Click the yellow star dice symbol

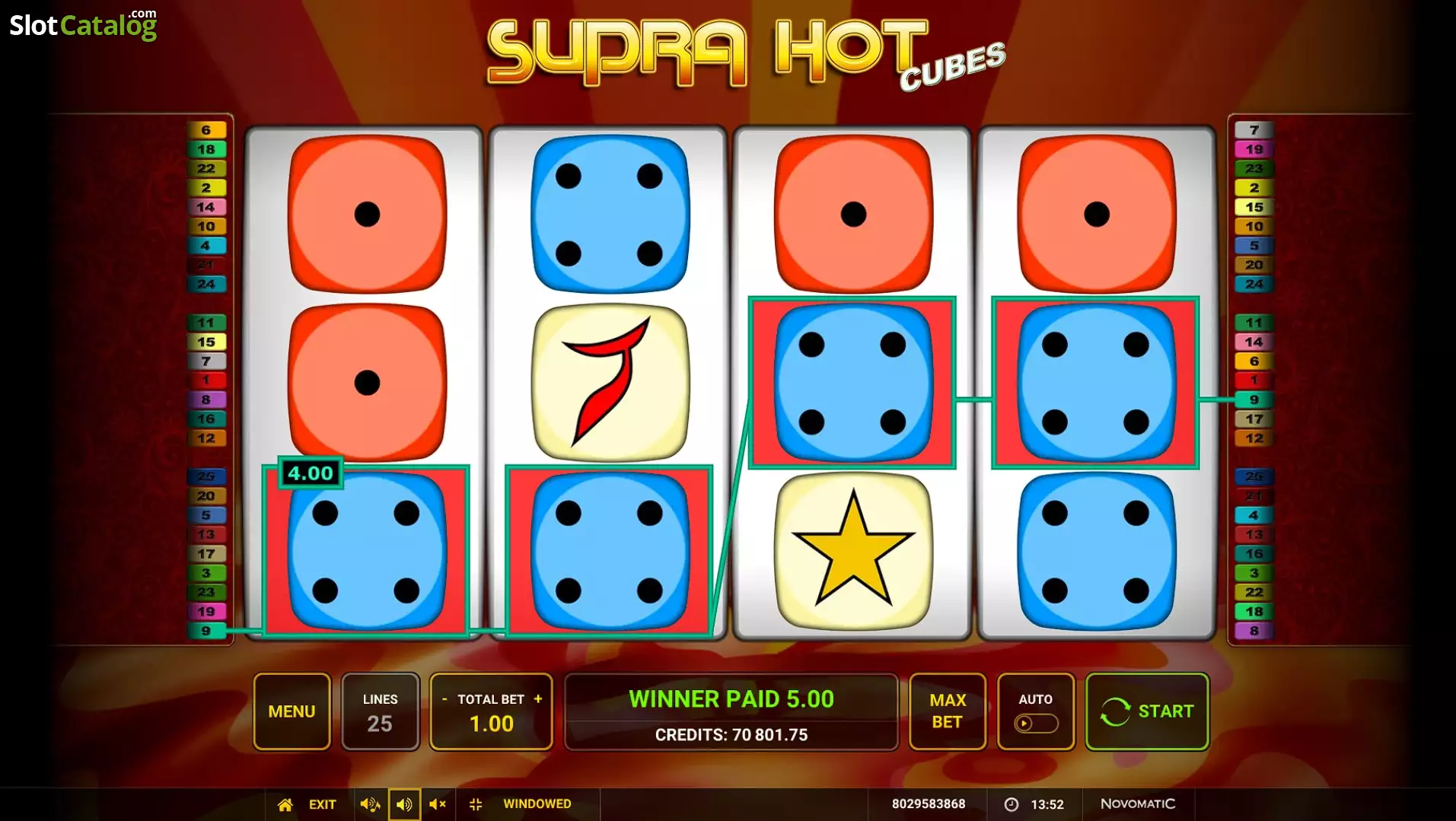[852, 551]
